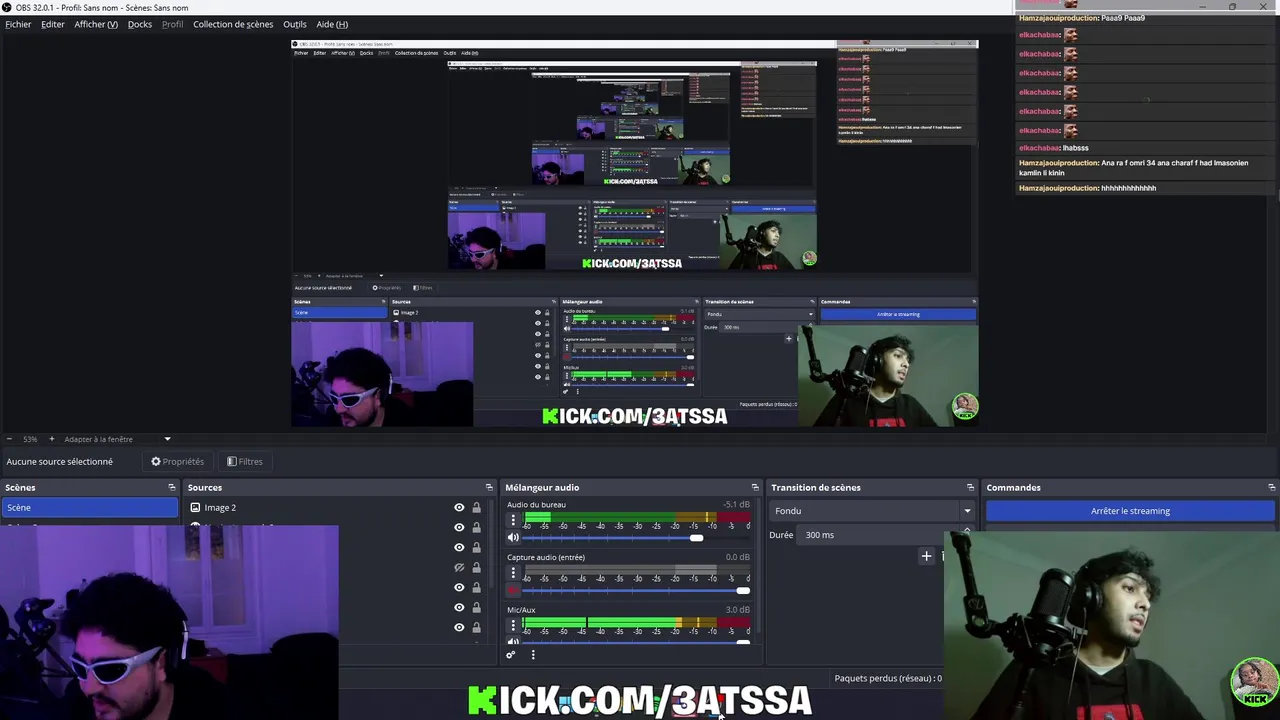The width and height of the screenshot is (1280, 720).
Task: Click the image icon beside Image 2
Action: [196, 508]
